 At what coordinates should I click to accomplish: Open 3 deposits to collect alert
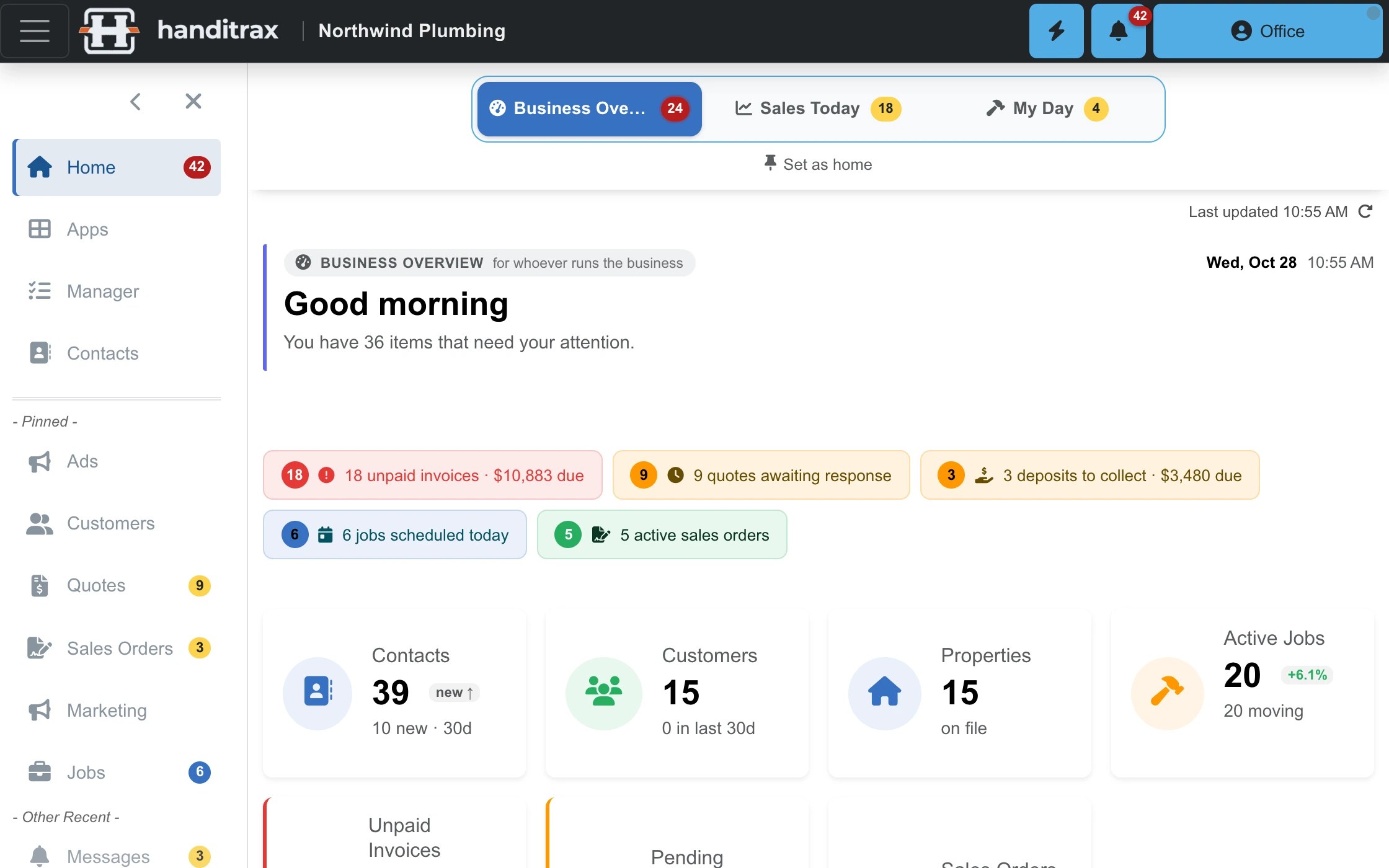[1089, 475]
